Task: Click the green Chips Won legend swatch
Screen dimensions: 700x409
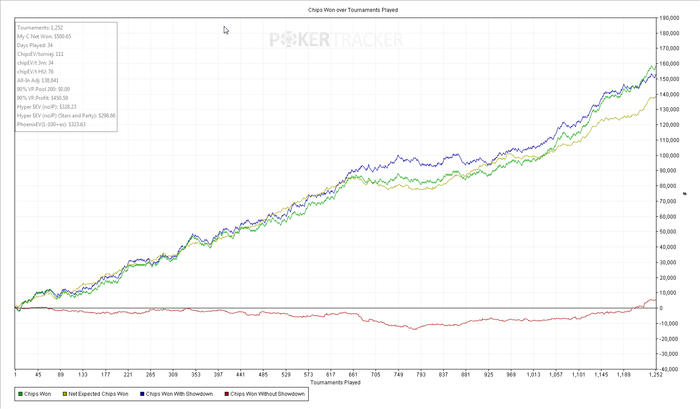Action: click(x=20, y=394)
